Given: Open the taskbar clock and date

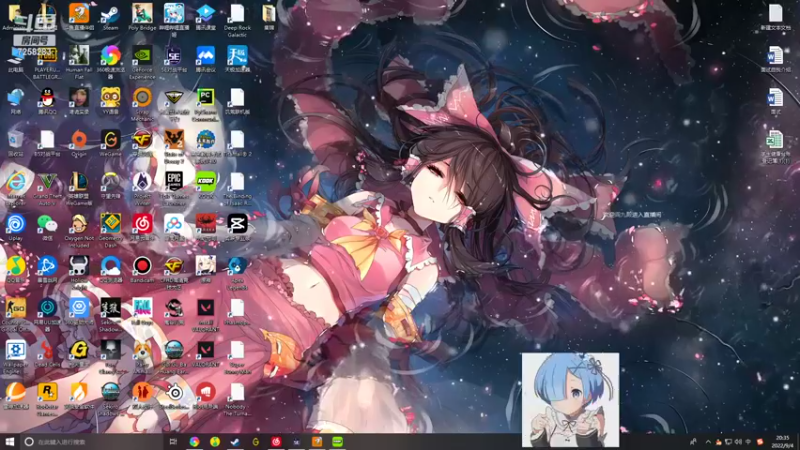Looking at the screenshot, I should [782, 442].
